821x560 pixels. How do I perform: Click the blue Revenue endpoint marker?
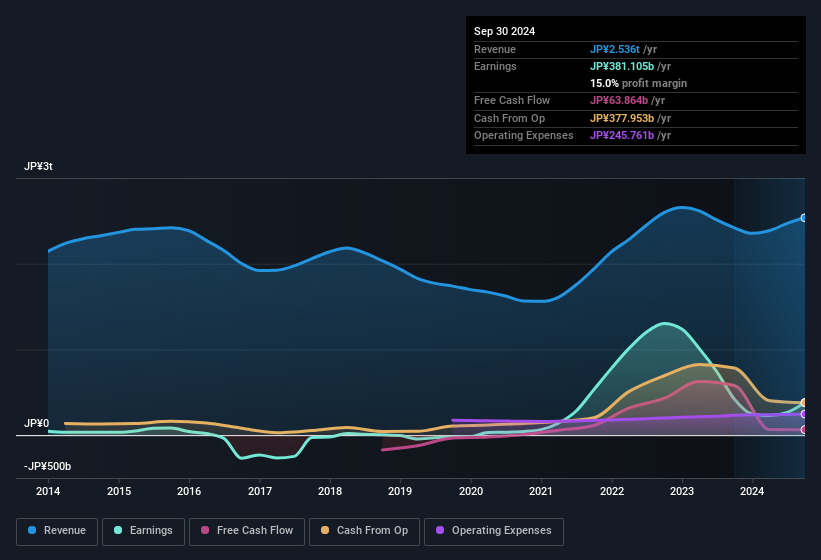coord(804,218)
